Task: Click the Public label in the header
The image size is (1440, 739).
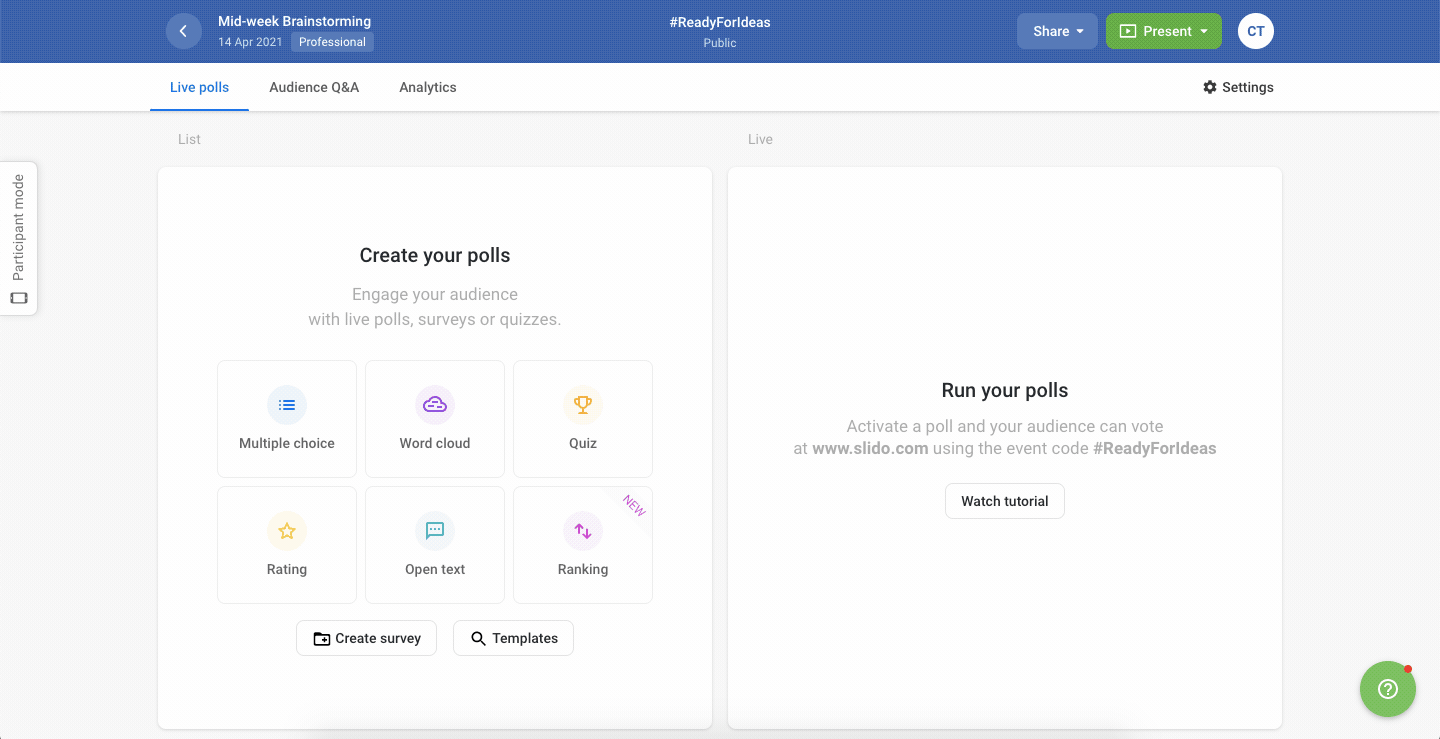Action: [x=720, y=43]
